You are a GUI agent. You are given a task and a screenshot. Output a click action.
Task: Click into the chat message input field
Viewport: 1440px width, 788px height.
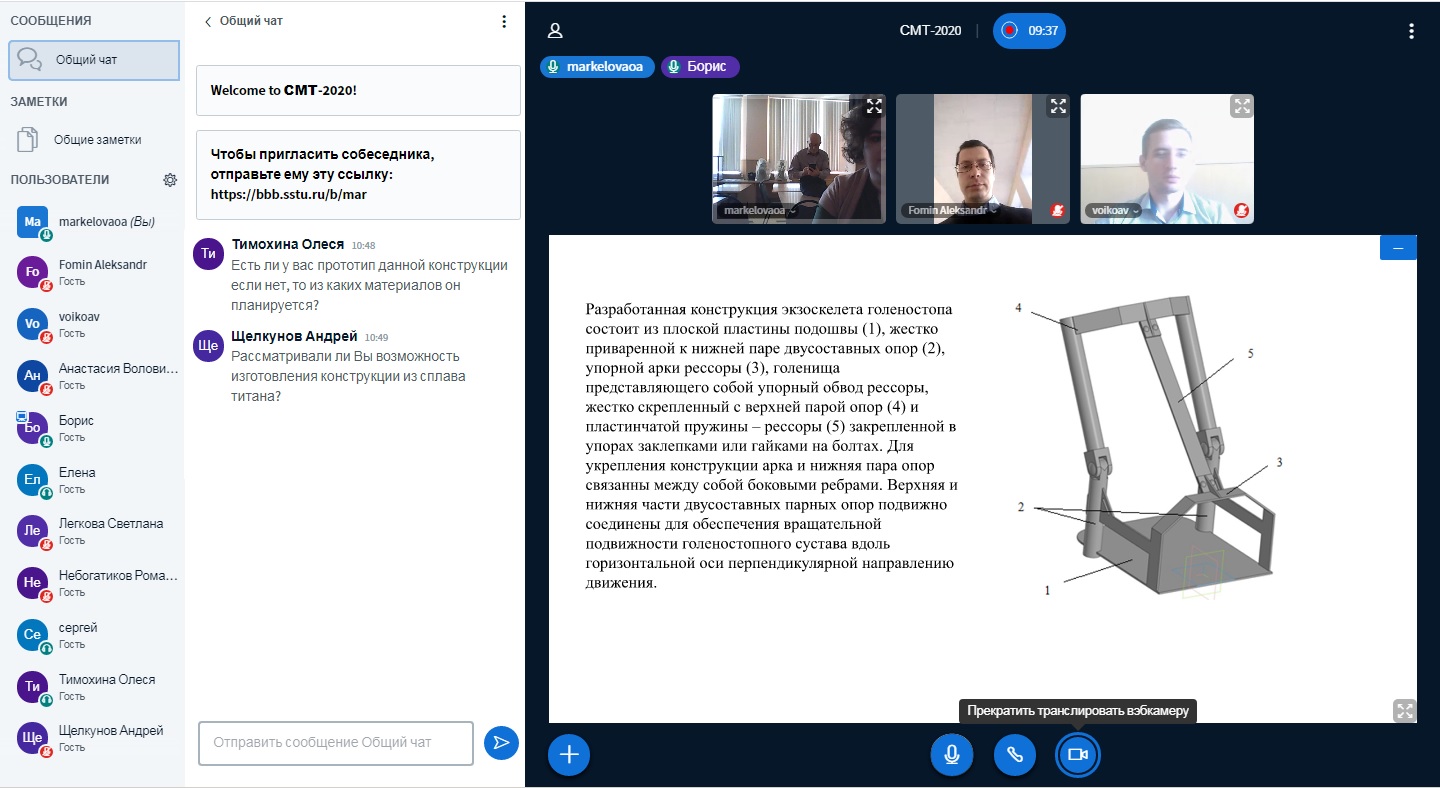(335, 743)
